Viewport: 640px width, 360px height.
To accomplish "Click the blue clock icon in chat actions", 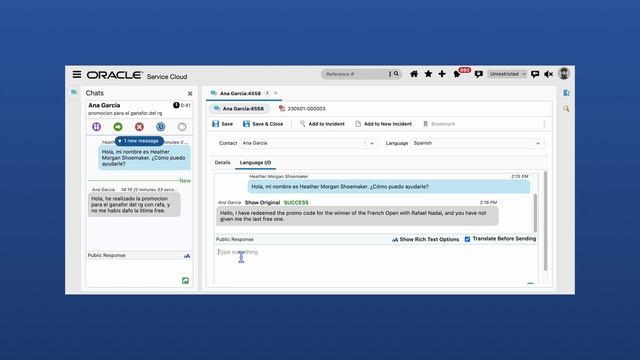I will 161,127.
